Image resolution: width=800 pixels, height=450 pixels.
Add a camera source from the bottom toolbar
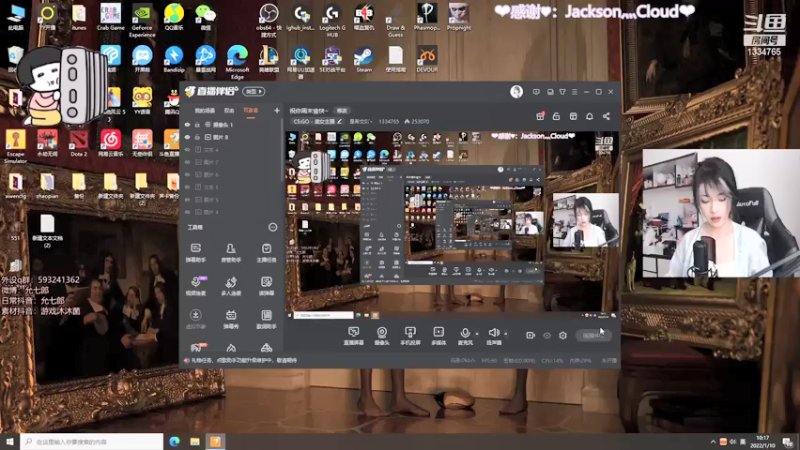(x=382, y=336)
